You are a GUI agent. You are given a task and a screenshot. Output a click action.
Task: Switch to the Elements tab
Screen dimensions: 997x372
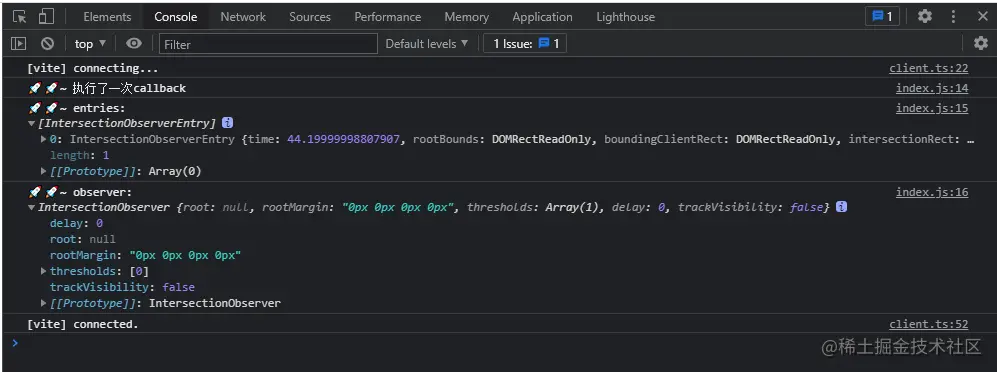pos(107,17)
